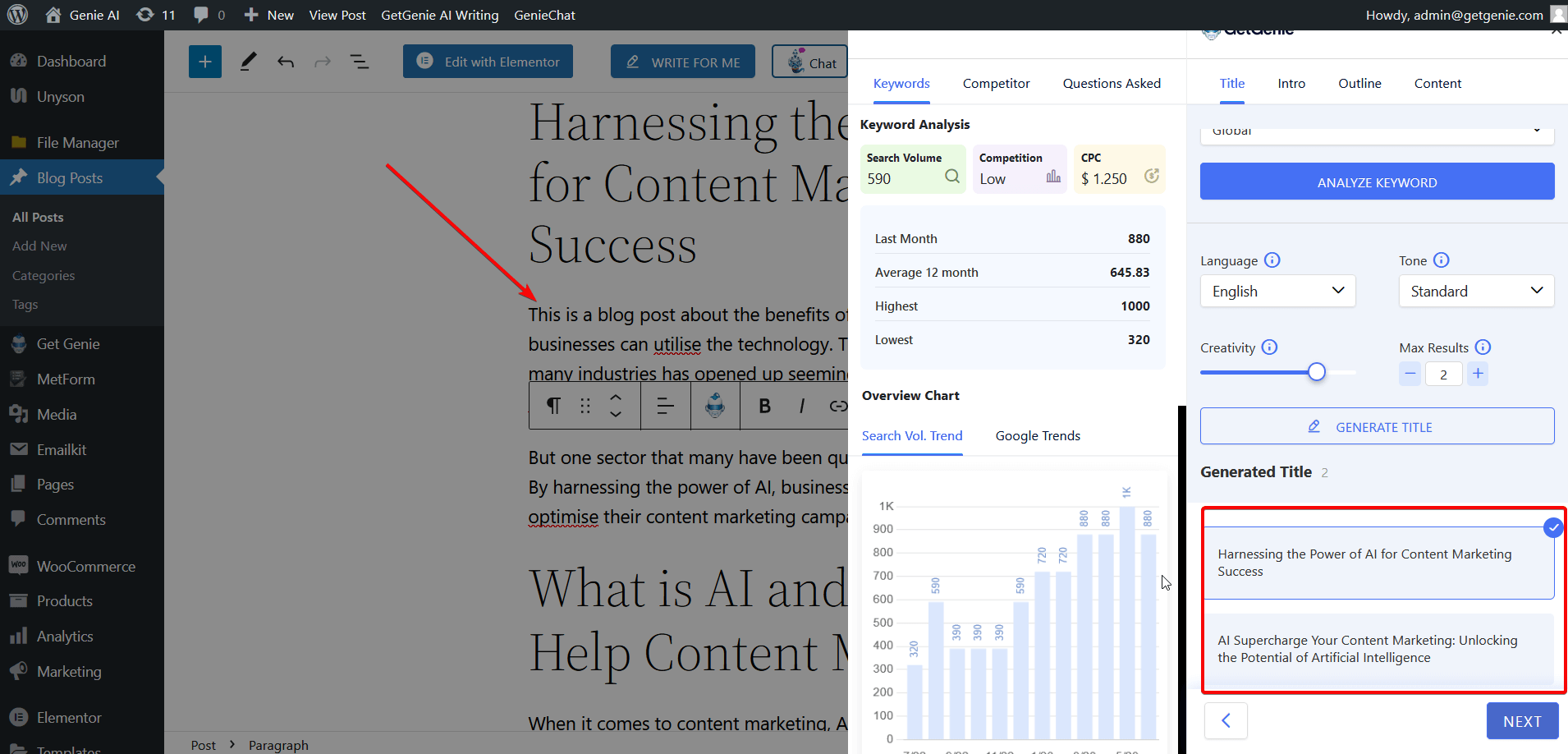Screen dimensions: 1568x754
Task: Open the Tone dropdown set to Standard
Action: tap(1476, 291)
